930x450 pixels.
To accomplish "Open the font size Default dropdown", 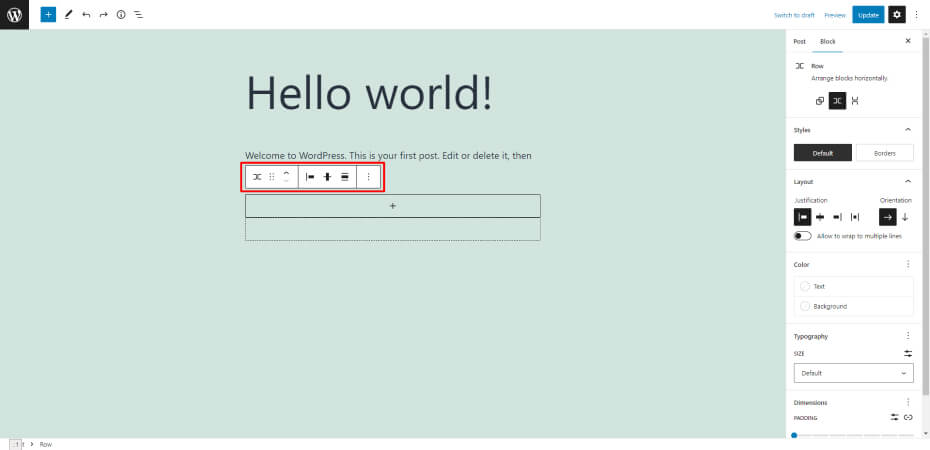I will coord(853,373).
